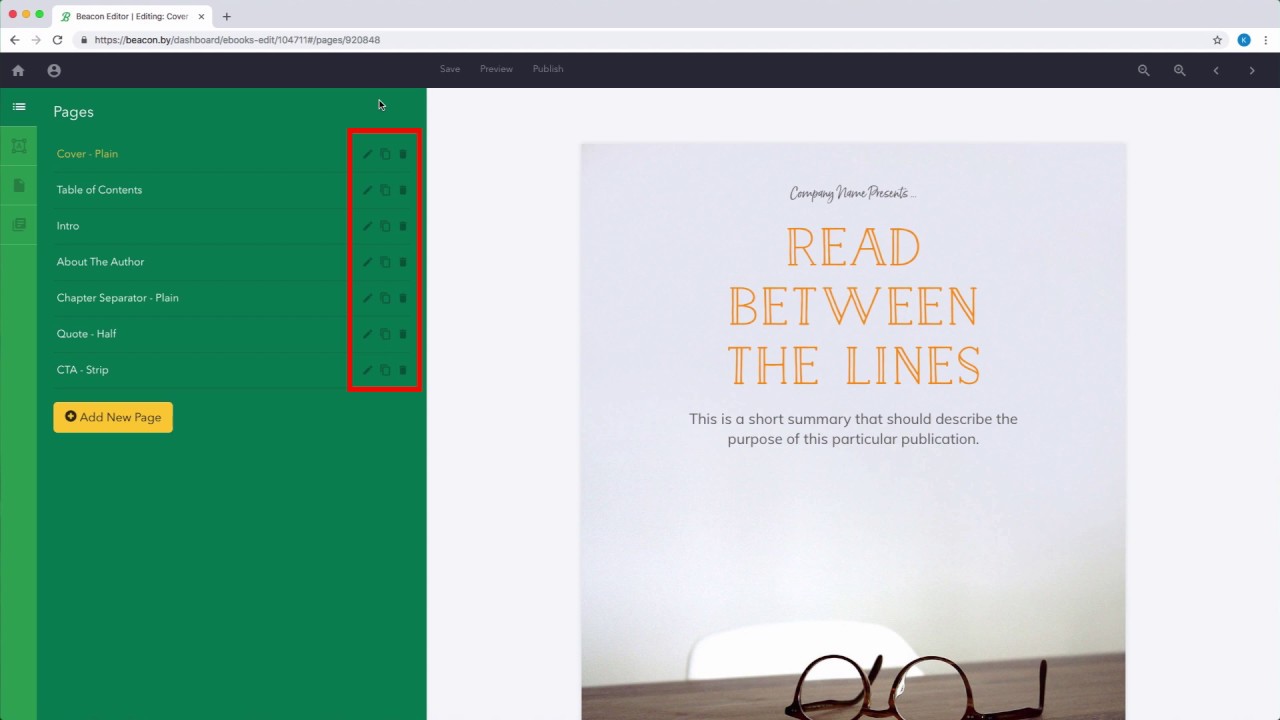The image size is (1280, 720).
Task: Duplicate the Quote - Half page
Action: pos(385,334)
